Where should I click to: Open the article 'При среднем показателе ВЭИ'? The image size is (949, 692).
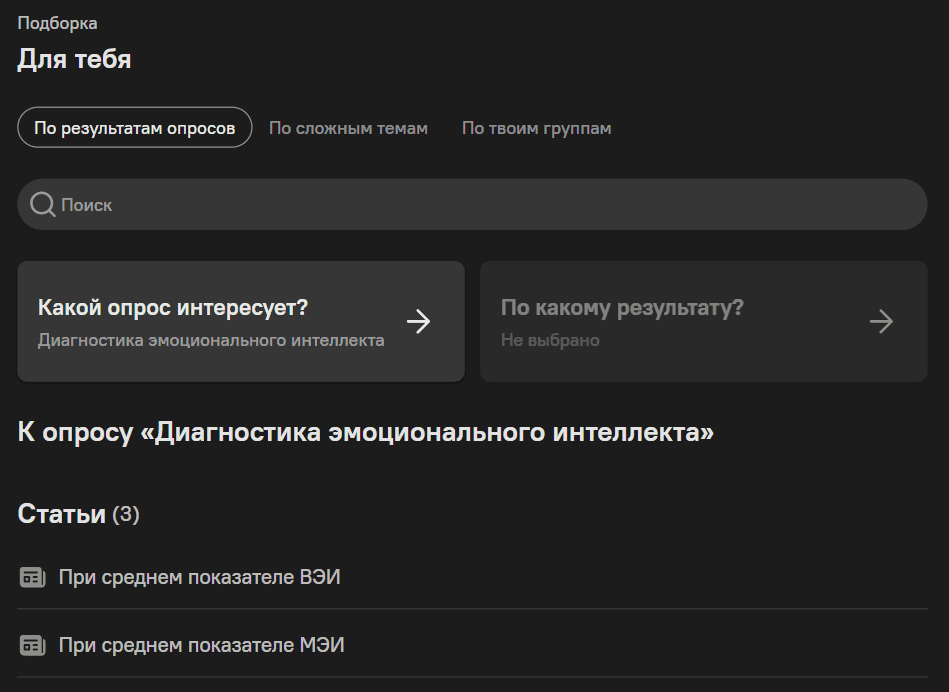tap(200, 577)
